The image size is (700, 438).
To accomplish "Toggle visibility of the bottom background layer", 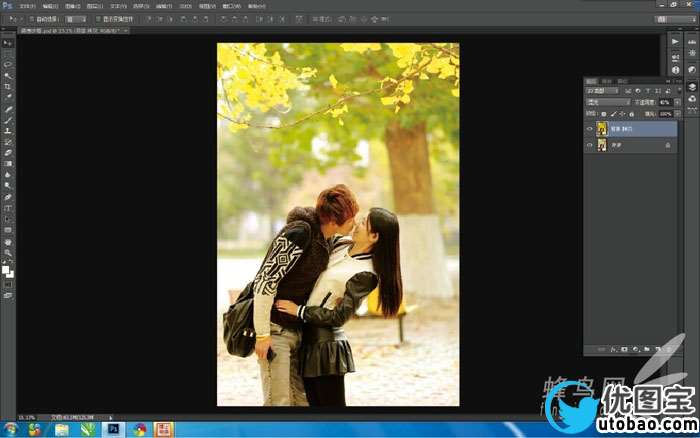I will pyautogui.click(x=589, y=145).
